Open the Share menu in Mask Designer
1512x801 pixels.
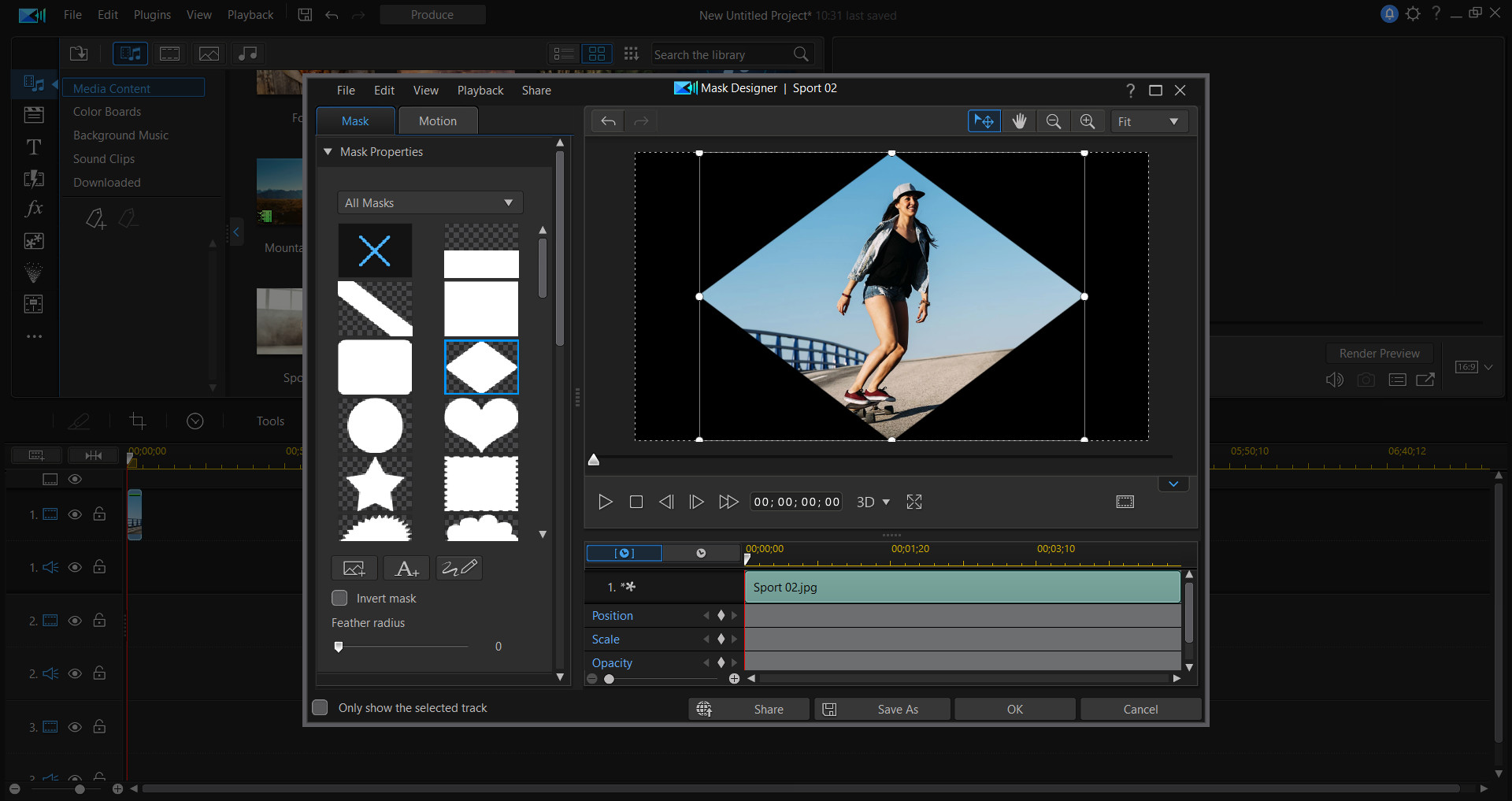(535, 90)
